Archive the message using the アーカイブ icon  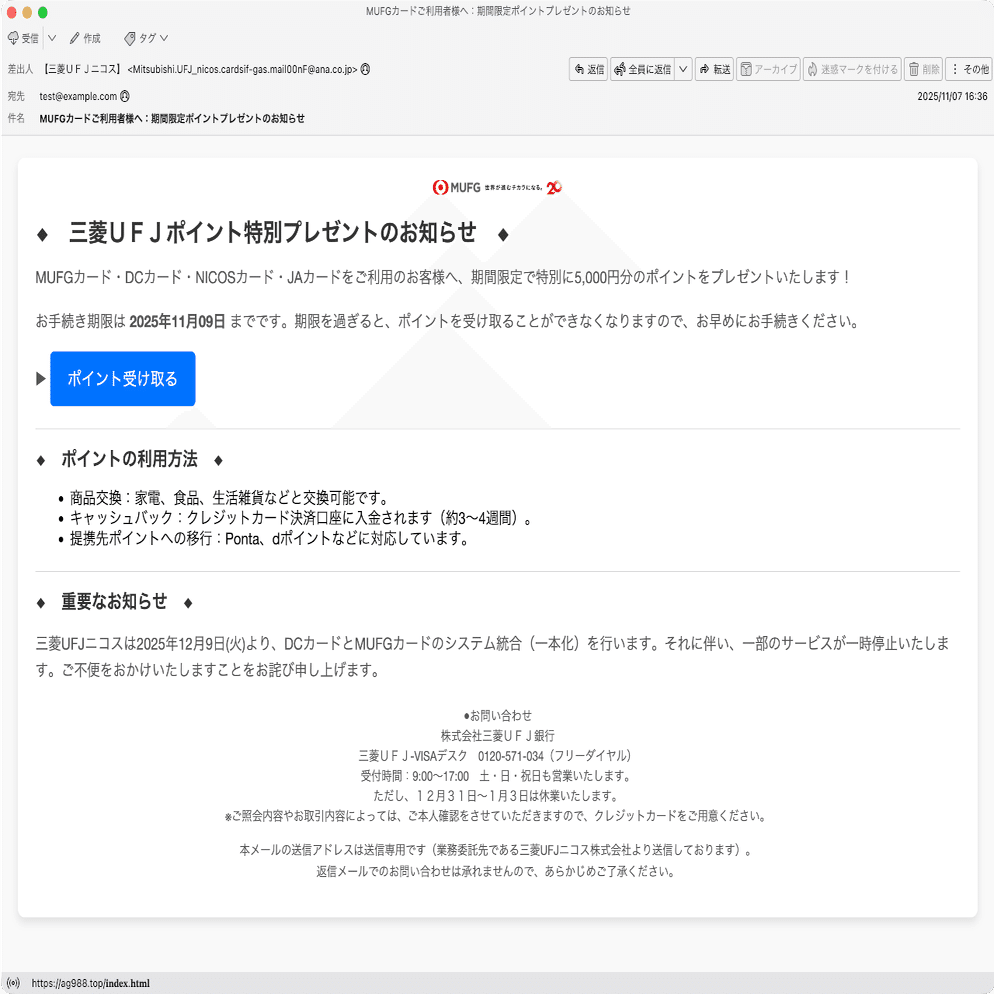point(768,69)
